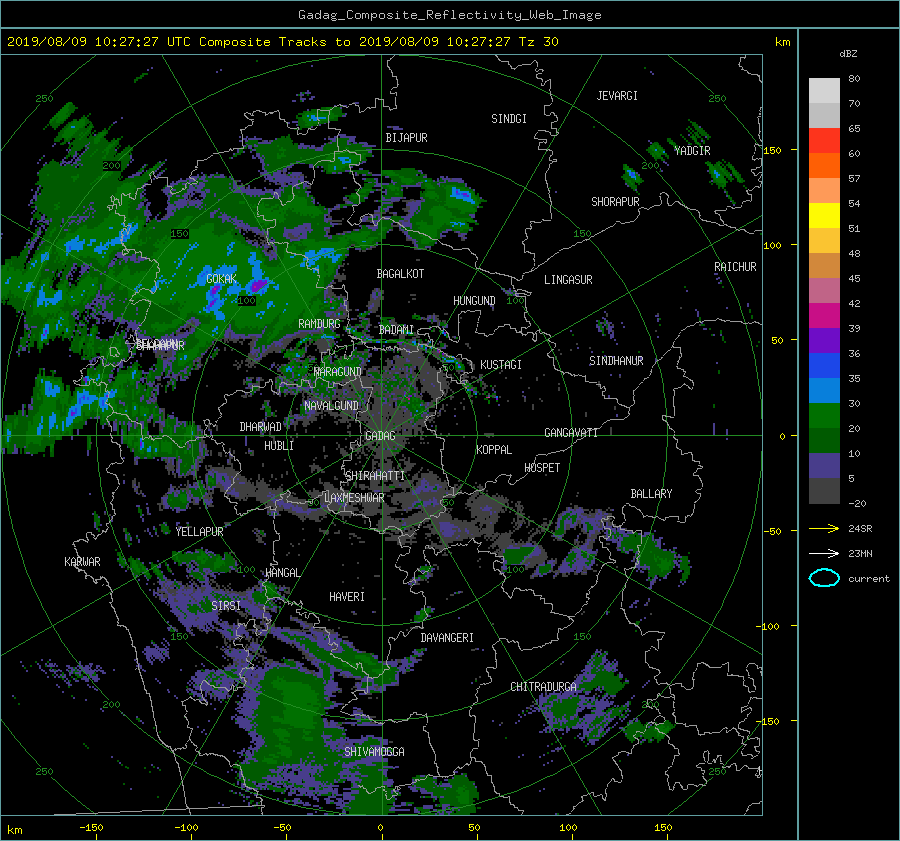Screen dimensions: 900x841
Task: Click the YELLAPUR city label
Action: tap(199, 532)
